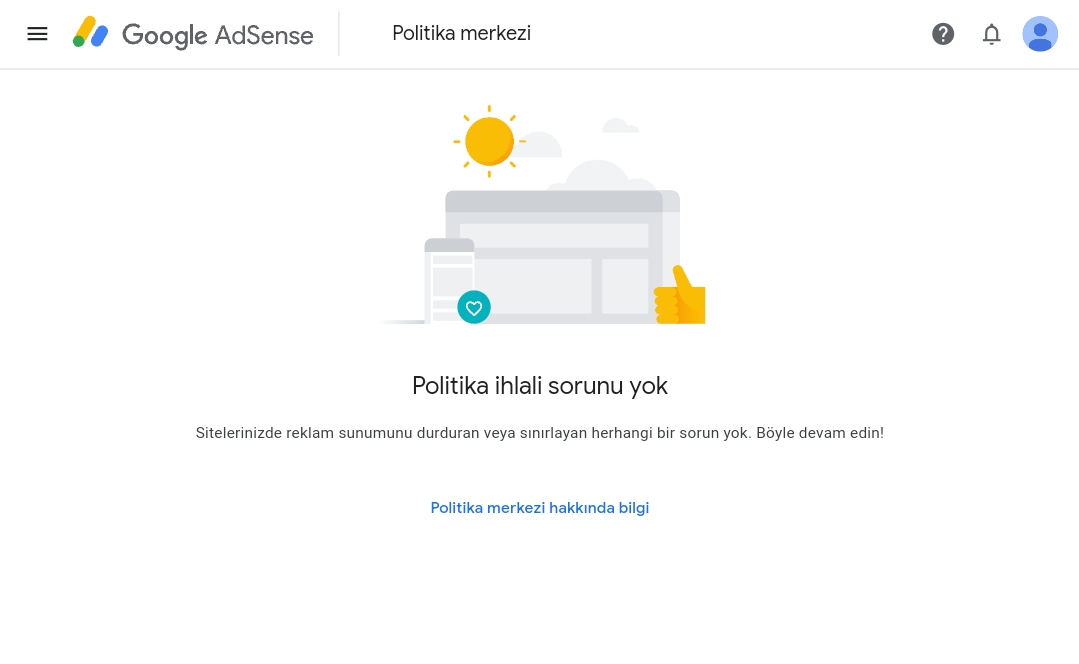Click the colorful AdSense logo mark
Screen dimensions: 1079x664
pos(90,32)
